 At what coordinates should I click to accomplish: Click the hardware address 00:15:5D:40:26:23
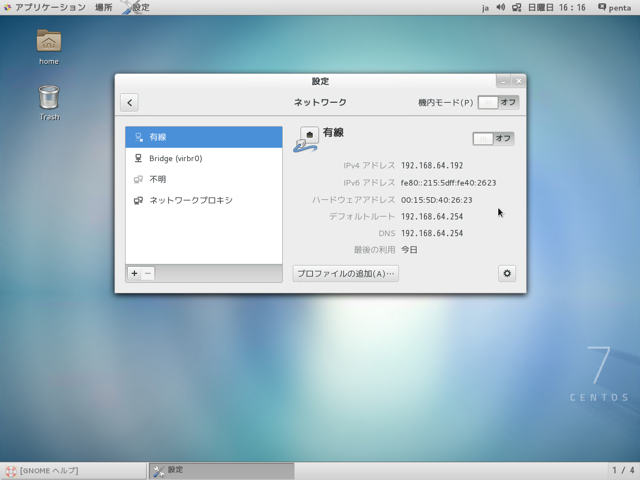tap(437, 200)
